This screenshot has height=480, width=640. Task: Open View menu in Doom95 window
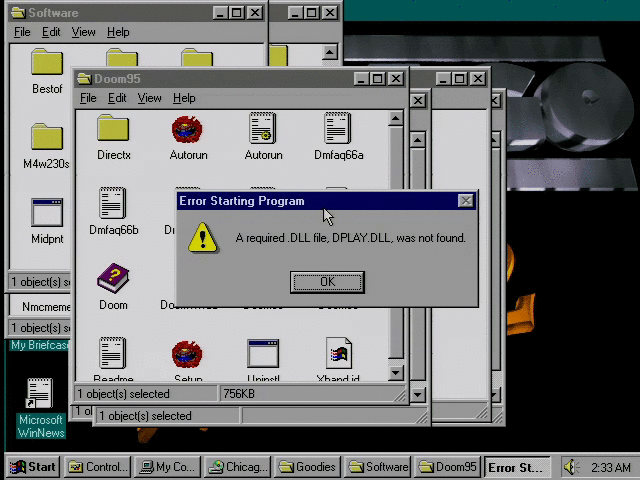pos(149,98)
